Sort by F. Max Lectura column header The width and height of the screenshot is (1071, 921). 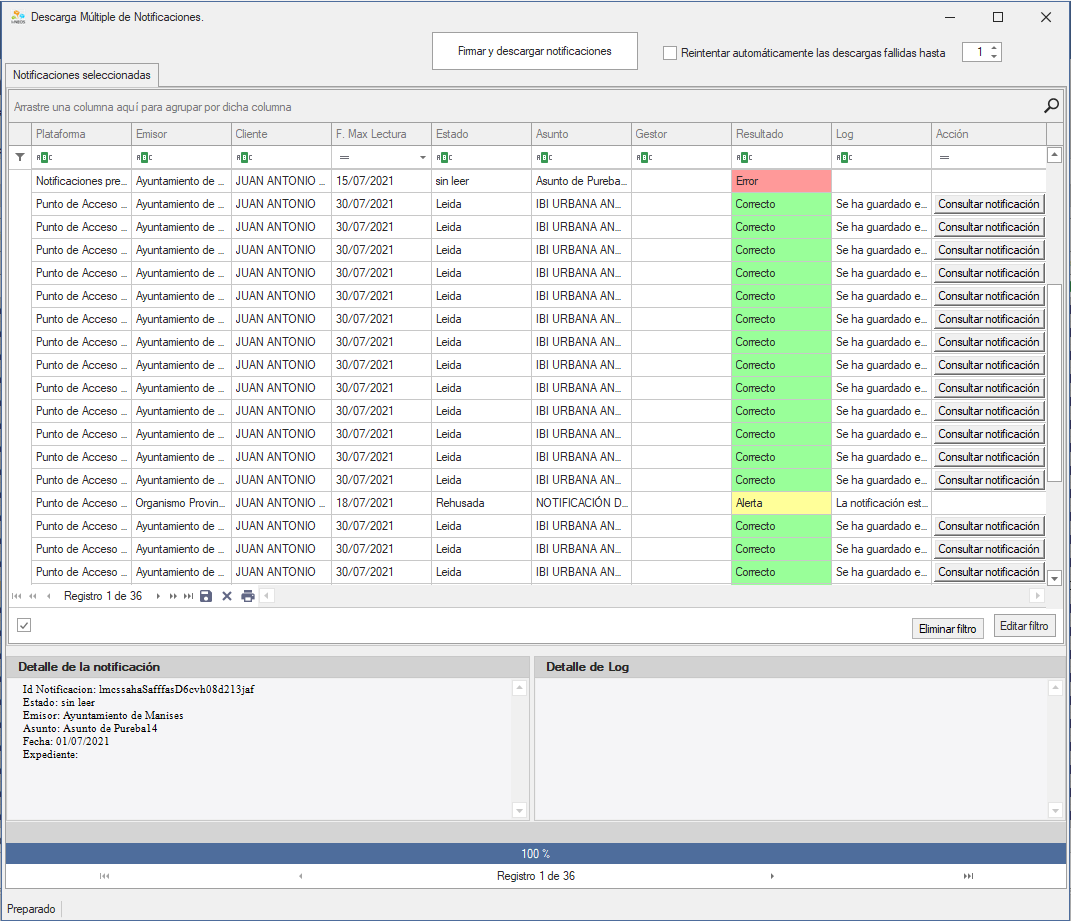381,134
